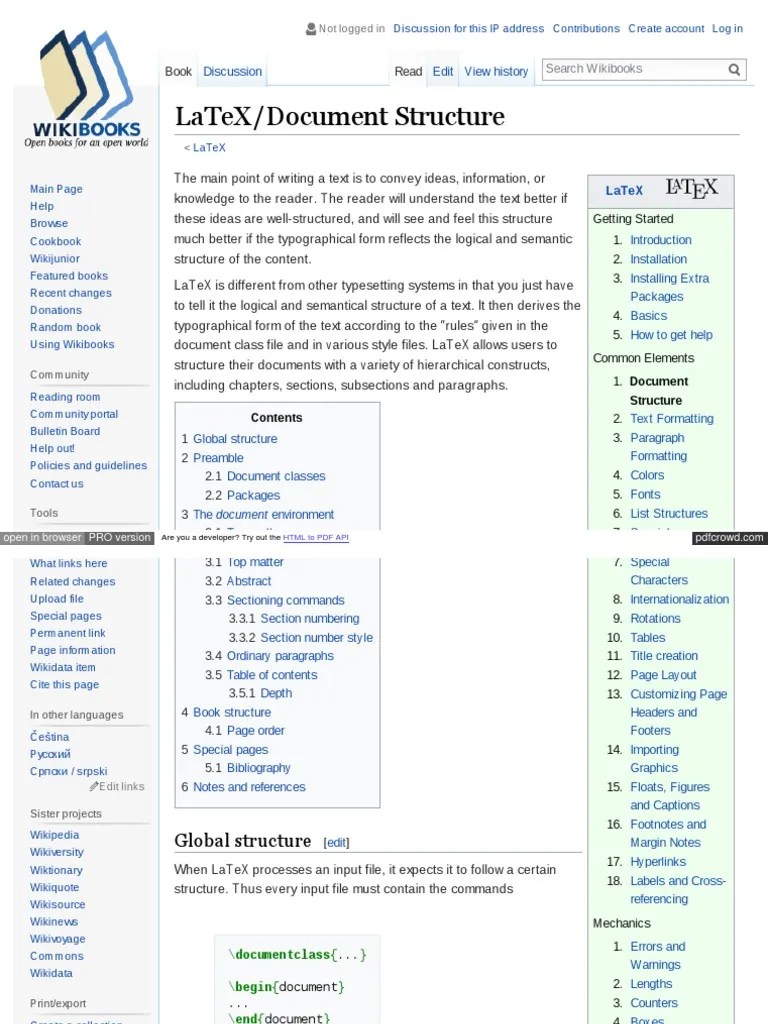Open Main Page in sidebar
This screenshot has height=1024, width=768.
pos(56,189)
